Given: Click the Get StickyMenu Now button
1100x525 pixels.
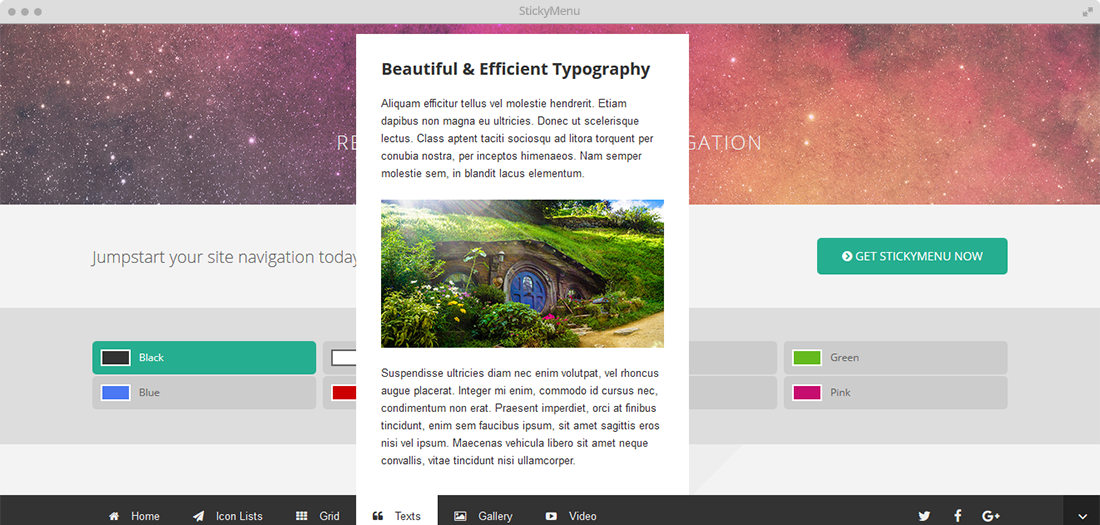Looking at the screenshot, I should coord(912,256).
